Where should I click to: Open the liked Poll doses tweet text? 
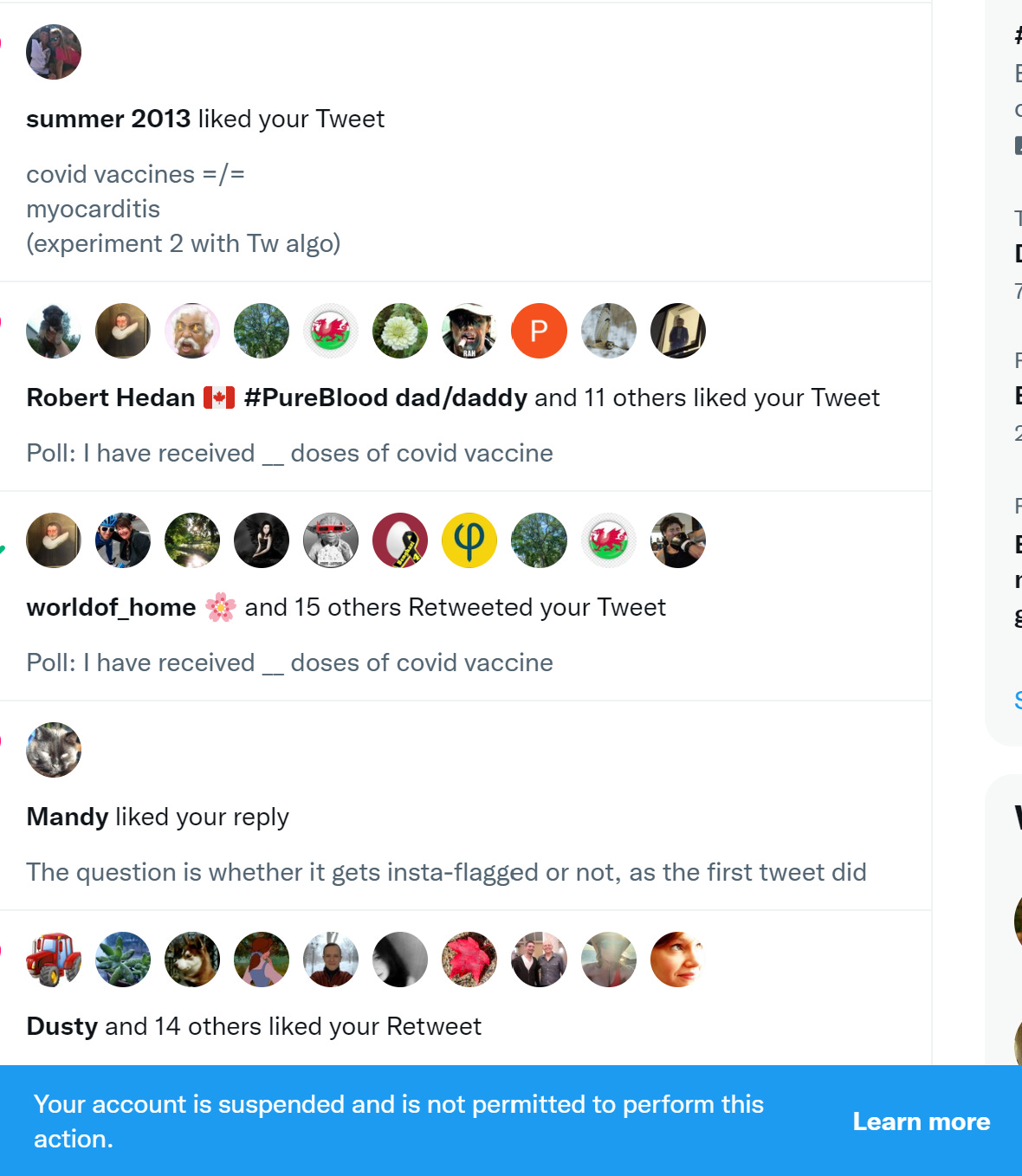click(x=289, y=453)
